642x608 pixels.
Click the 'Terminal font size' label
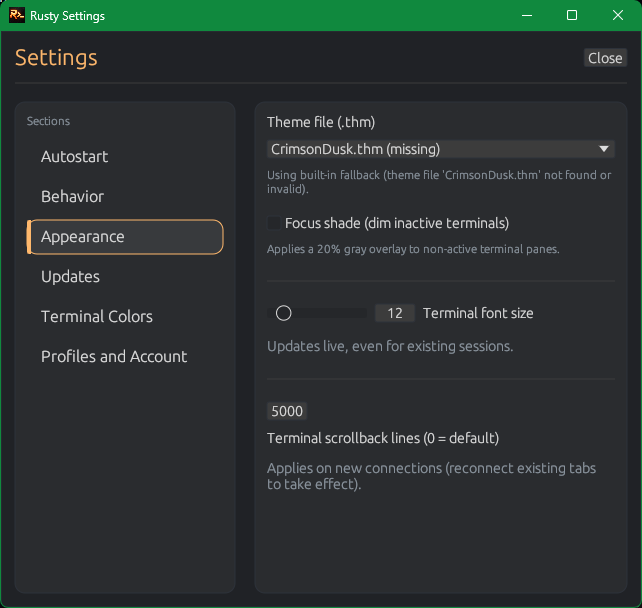[478, 313]
